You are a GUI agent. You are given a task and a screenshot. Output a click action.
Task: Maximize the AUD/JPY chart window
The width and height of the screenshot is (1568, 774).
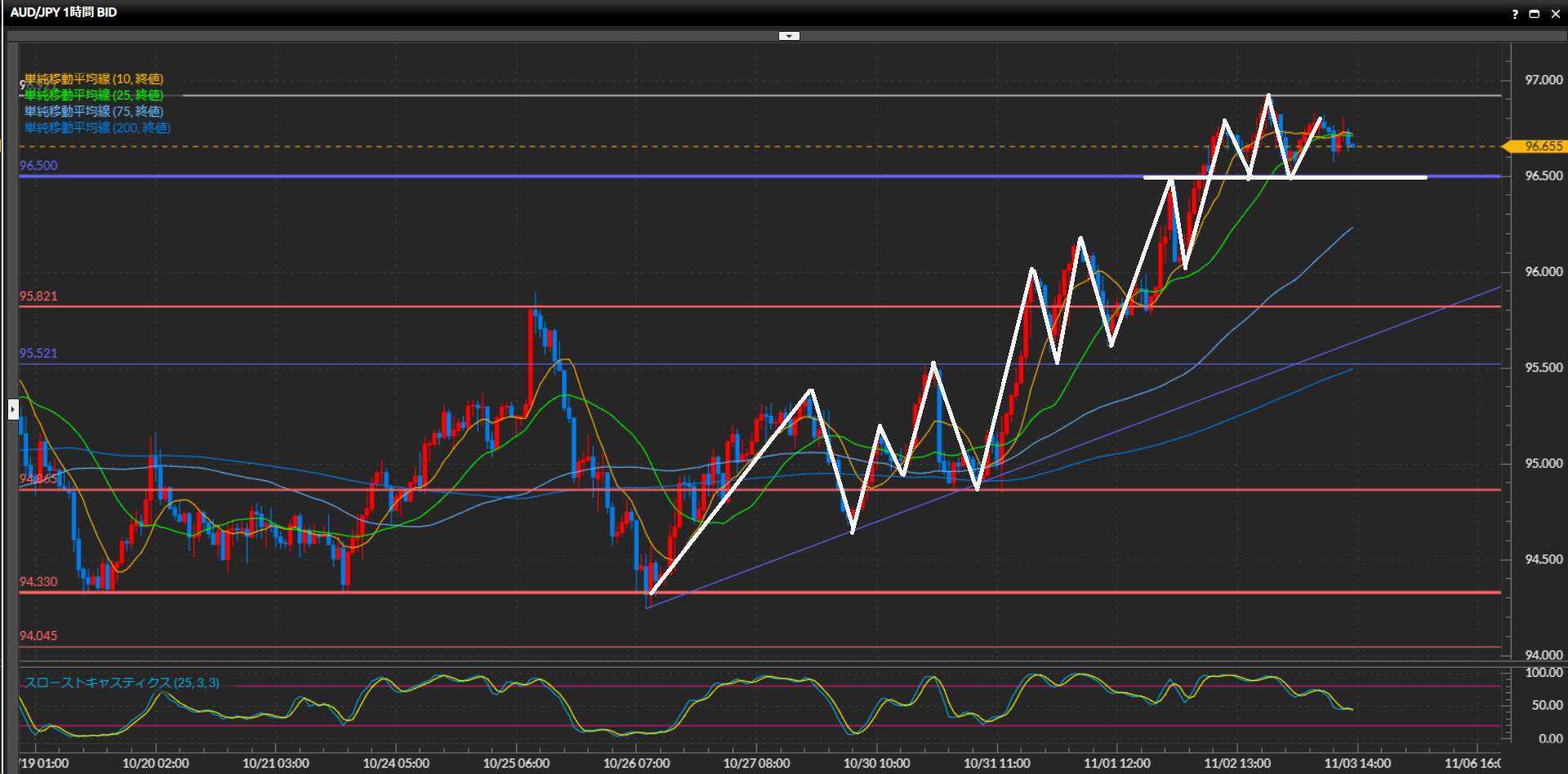1535,14
